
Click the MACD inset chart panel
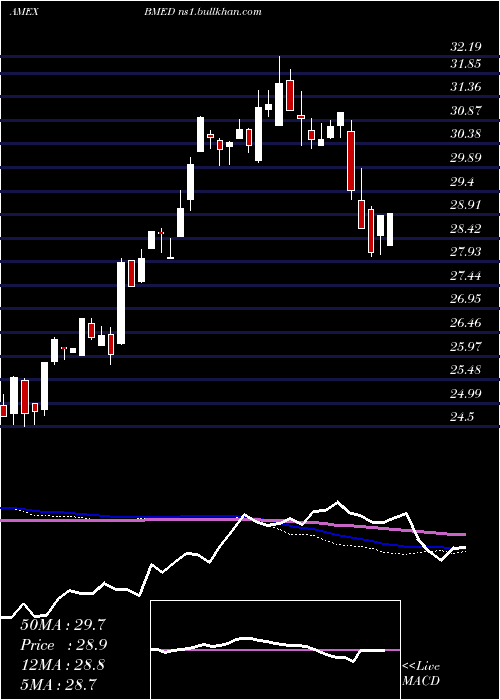pos(275,650)
